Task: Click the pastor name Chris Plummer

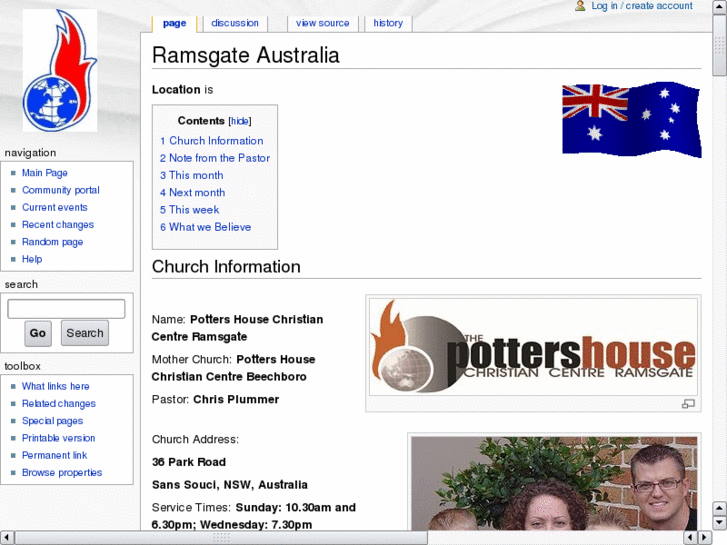Action: [236, 399]
